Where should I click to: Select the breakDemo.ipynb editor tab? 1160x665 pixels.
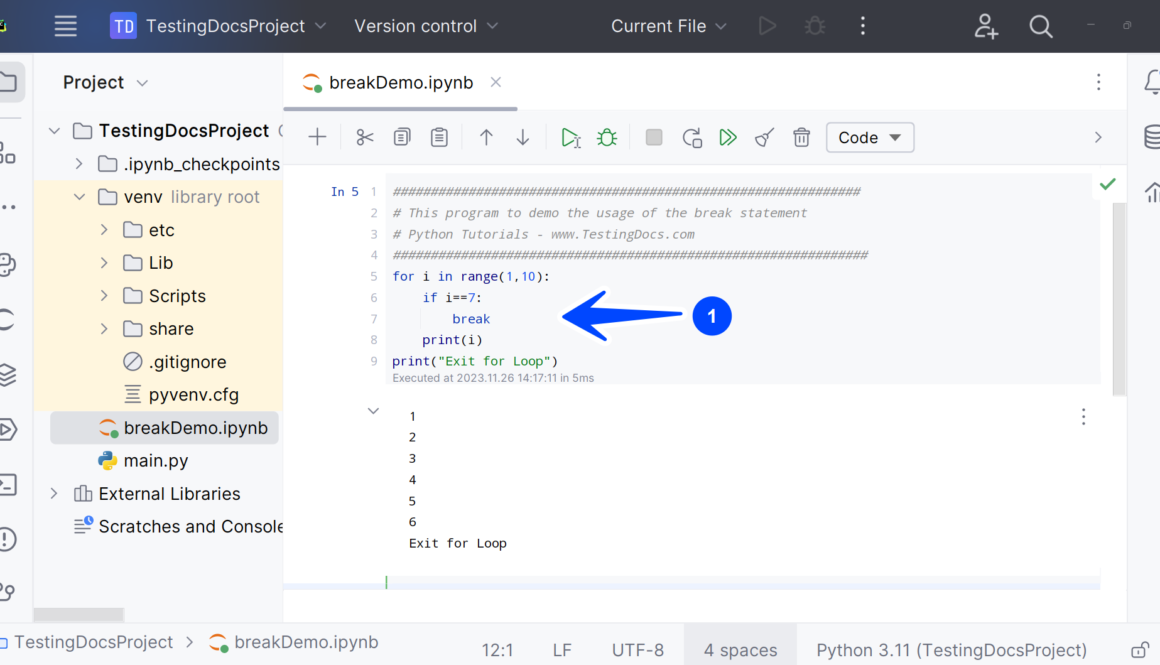(x=400, y=83)
